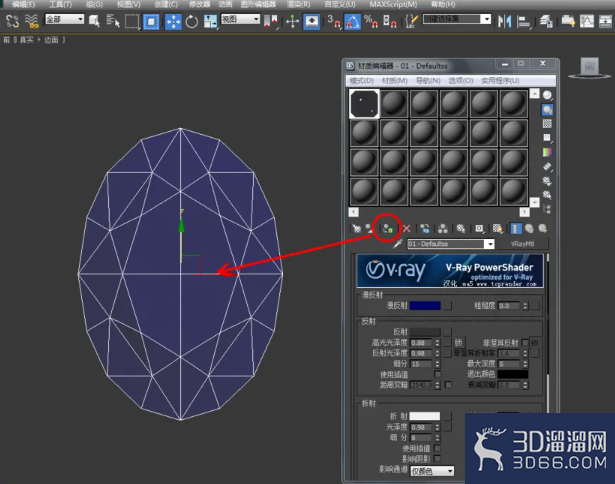615x484 pixels.
Task: Toggle the 影响阴影 checkbox
Action: pos(437,459)
